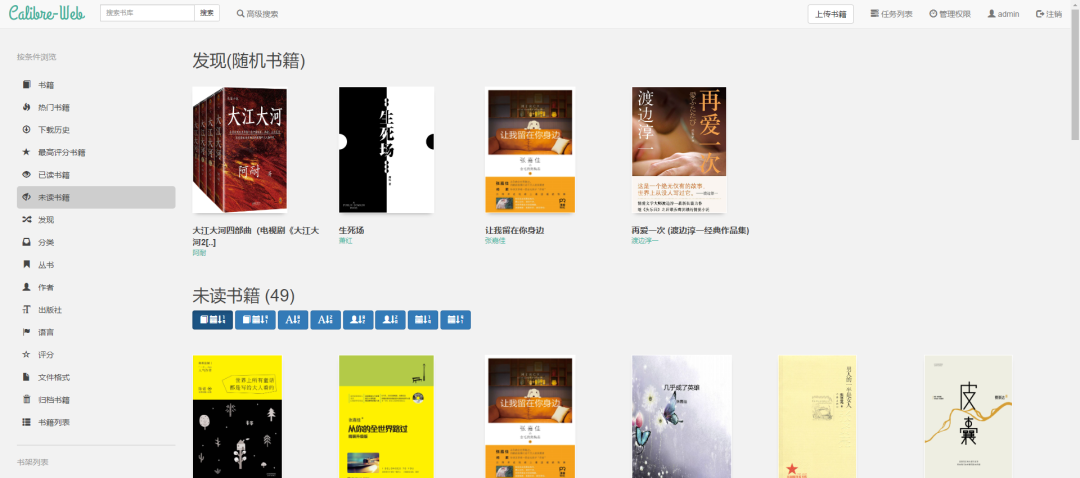Click title 让我留在你身边 in Discover section
The height and width of the screenshot is (478, 1080).
515,231
